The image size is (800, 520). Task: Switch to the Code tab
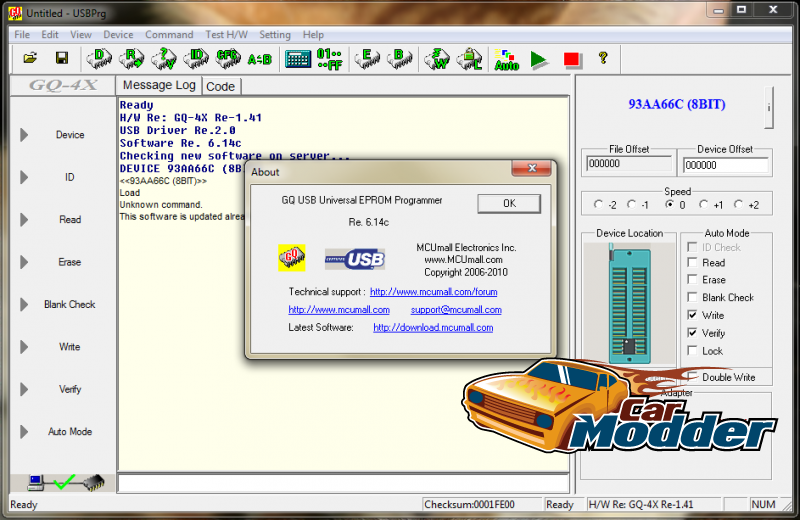click(x=220, y=86)
